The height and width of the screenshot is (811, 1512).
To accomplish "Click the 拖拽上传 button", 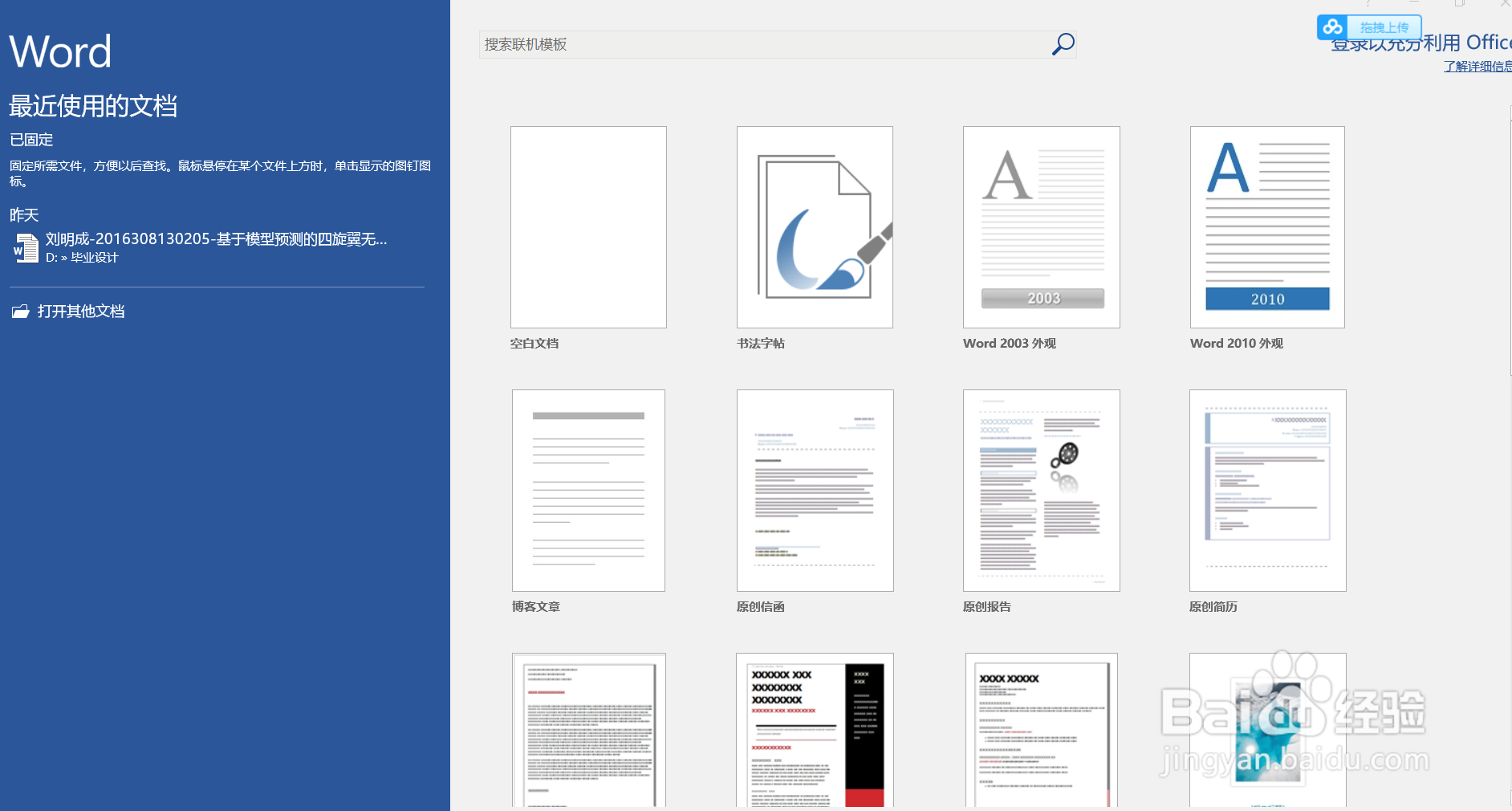I will tap(1387, 26).
